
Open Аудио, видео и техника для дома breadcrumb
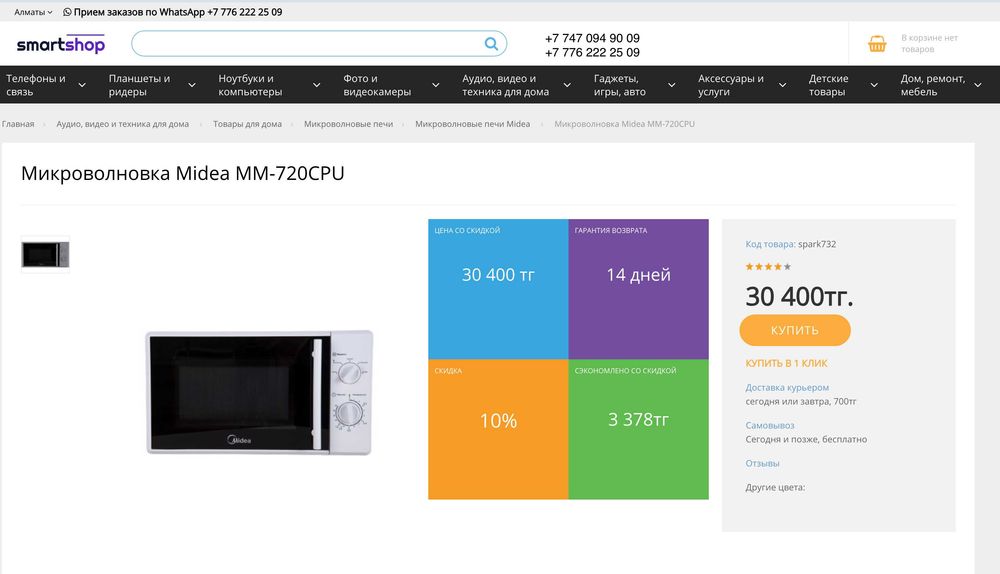tap(122, 124)
